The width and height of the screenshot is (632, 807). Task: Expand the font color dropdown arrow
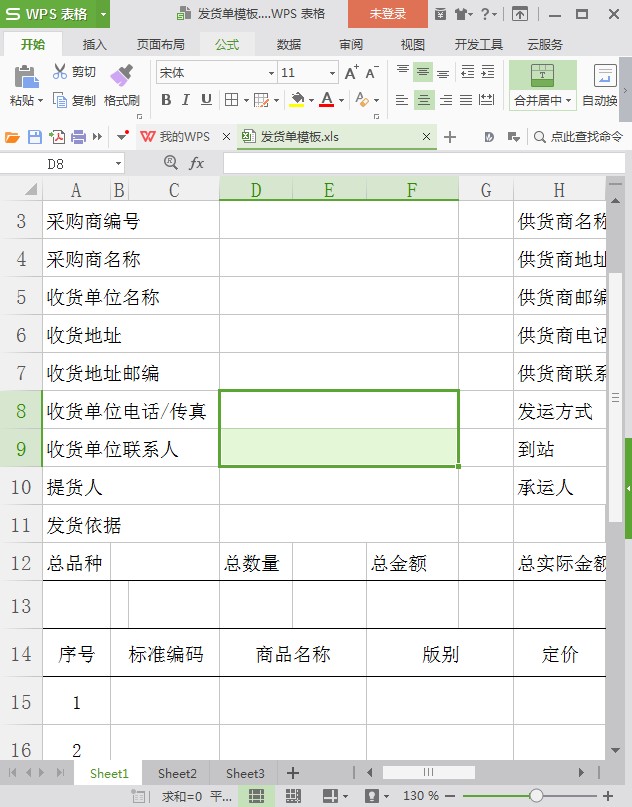click(341, 100)
